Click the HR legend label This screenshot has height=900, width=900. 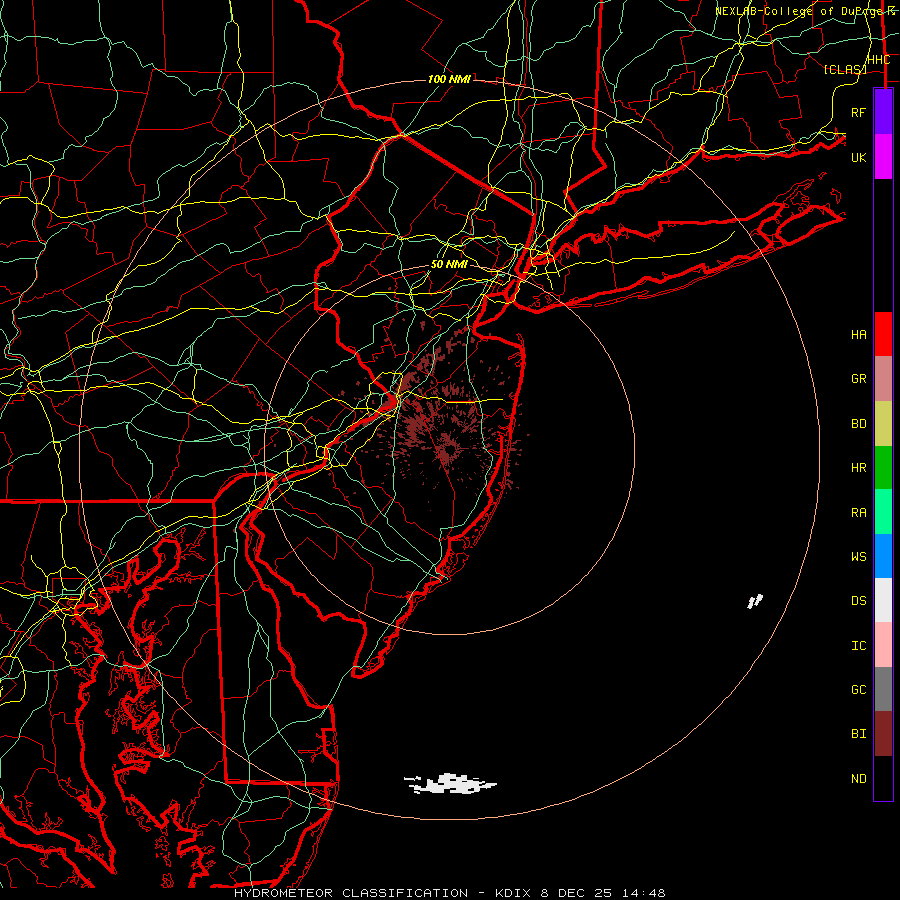click(x=858, y=468)
